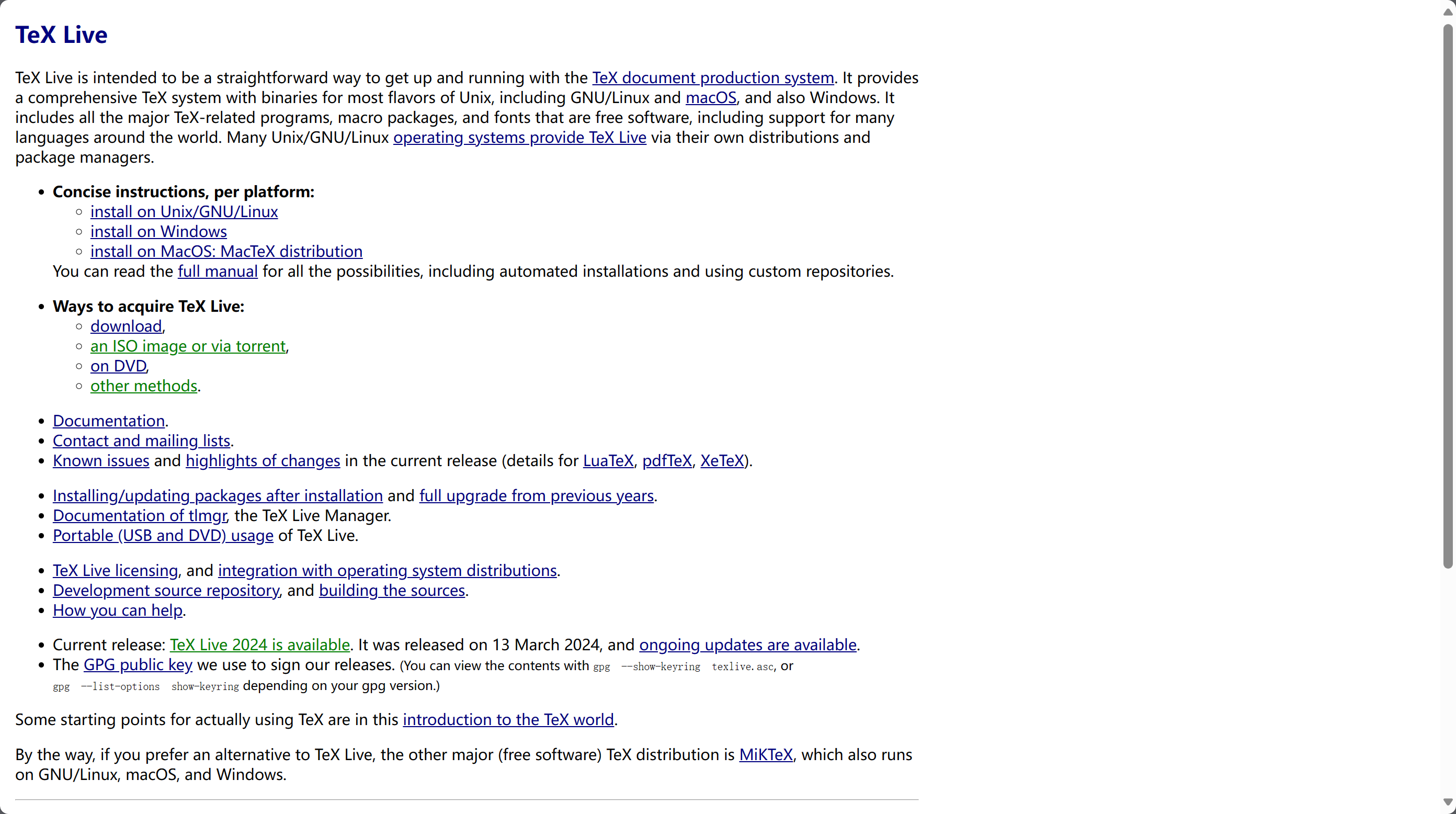Open the Documentation link
The height and width of the screenshot is (814, 1456).
tap(109, 421)
